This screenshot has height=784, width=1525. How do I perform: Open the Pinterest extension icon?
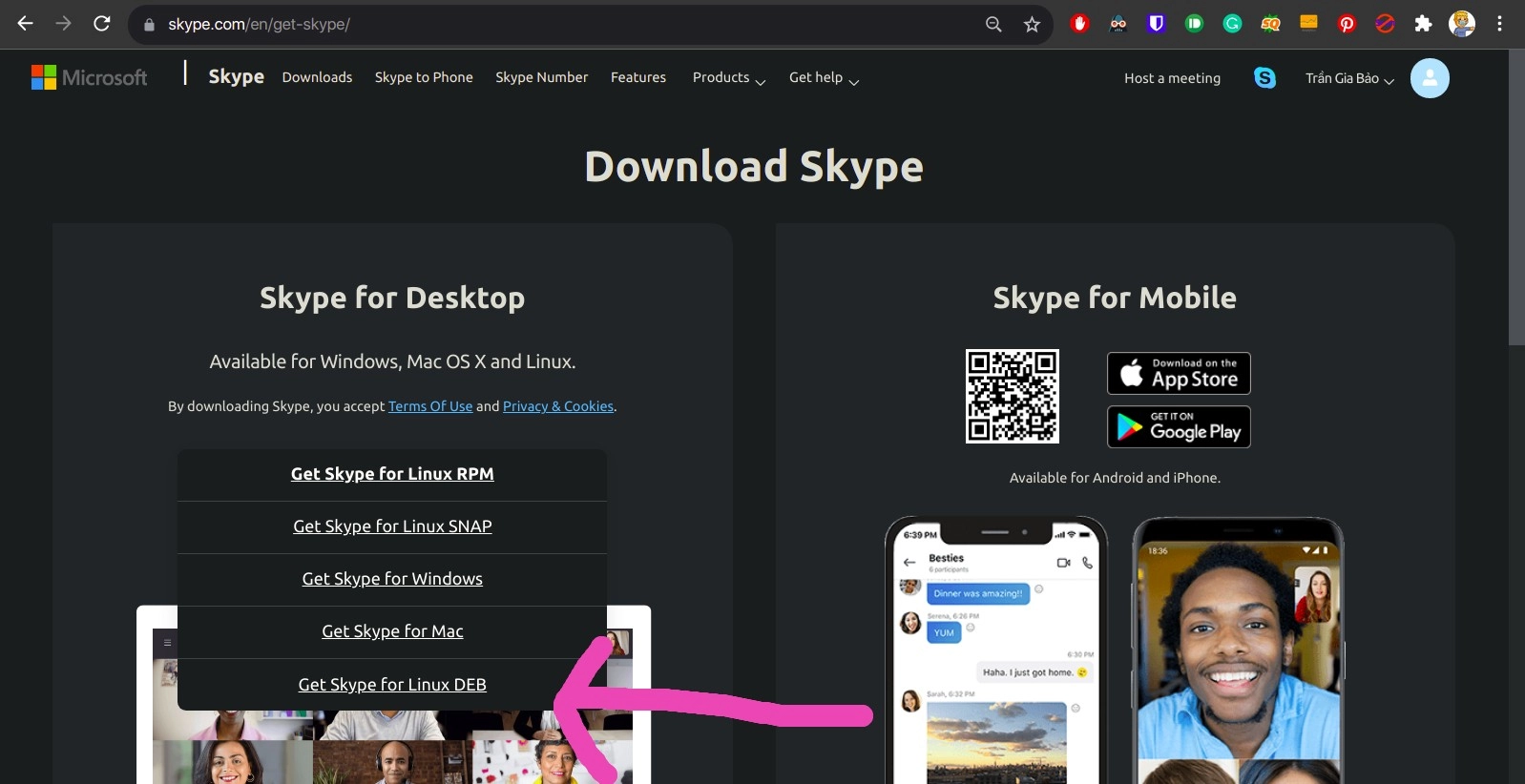tap(1347, 24)
